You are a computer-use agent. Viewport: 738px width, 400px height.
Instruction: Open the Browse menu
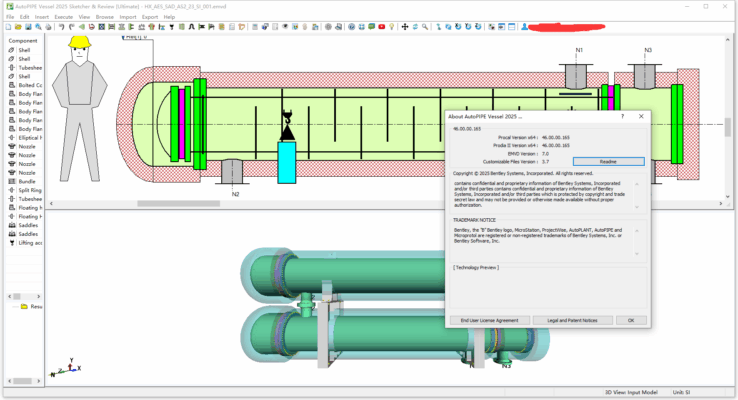click(x=104, y=17)
